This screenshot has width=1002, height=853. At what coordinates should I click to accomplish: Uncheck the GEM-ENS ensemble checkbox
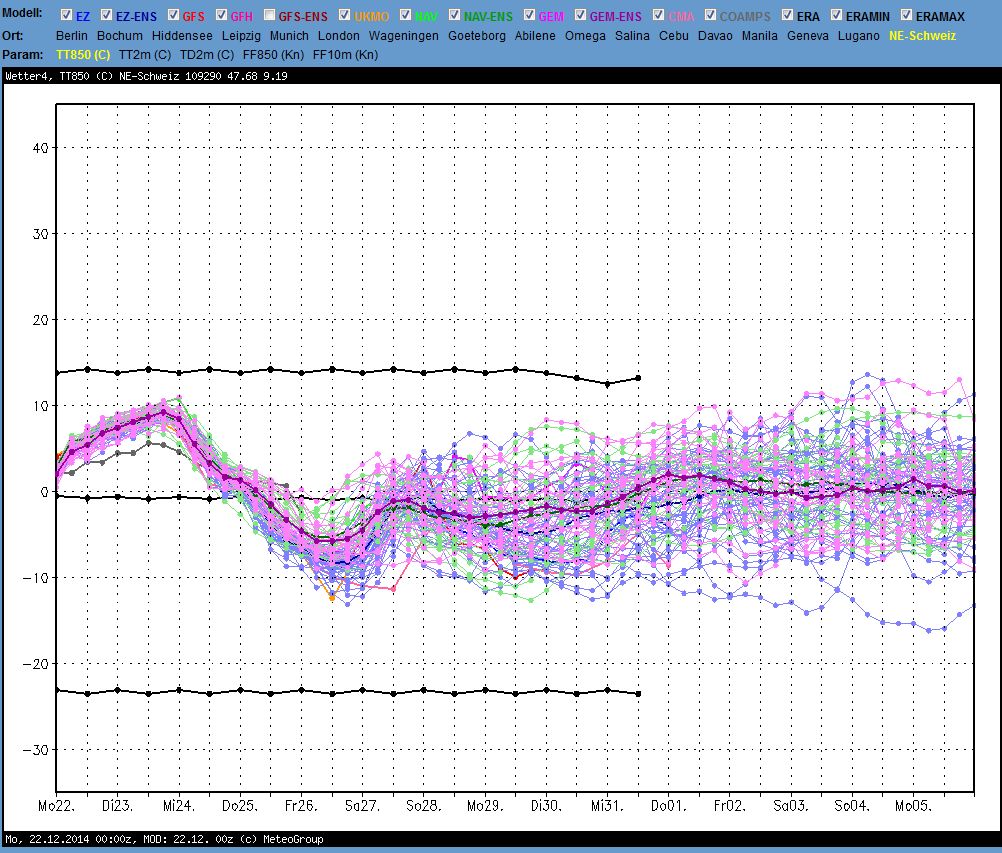coord(580,15)
